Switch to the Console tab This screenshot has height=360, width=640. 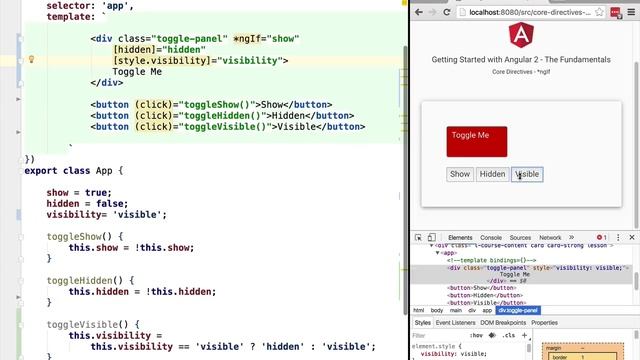tap(491, 238)
